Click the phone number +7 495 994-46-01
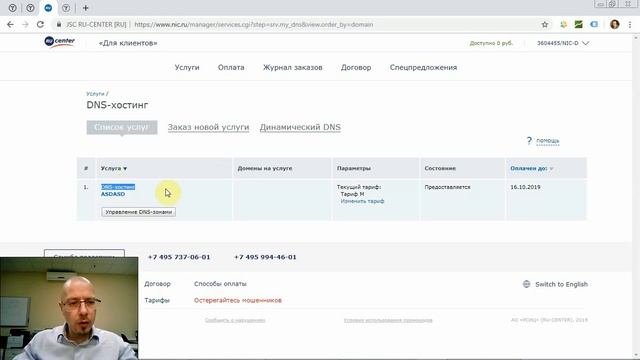640x360 pixels. pyautogui.click(x=265, y=257)
